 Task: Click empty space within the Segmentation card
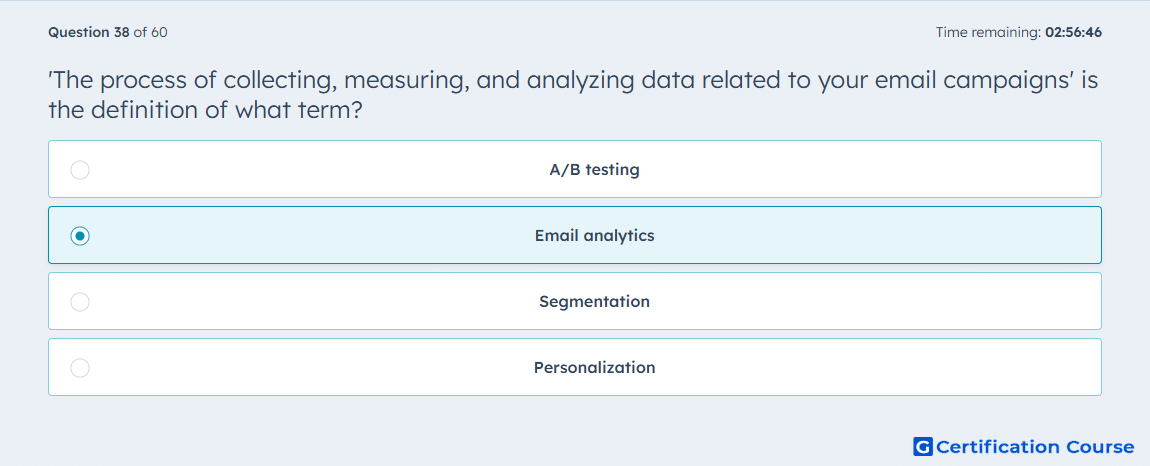click(x=293, y=302)
